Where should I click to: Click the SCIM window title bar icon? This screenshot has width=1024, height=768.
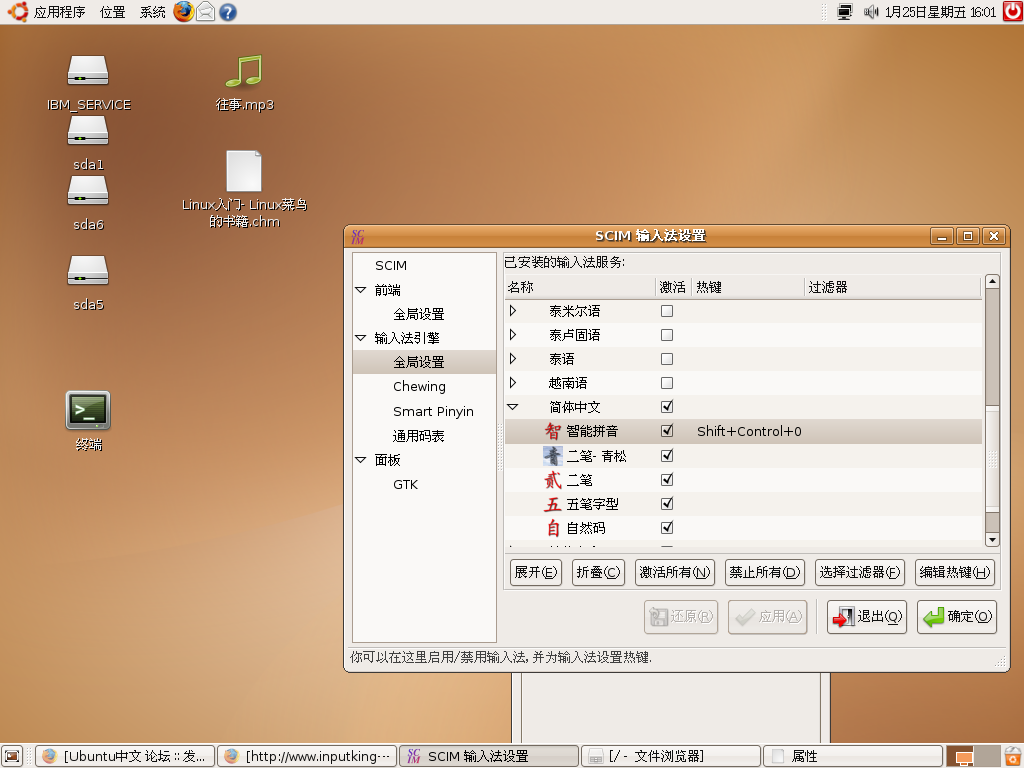[358, 236]
